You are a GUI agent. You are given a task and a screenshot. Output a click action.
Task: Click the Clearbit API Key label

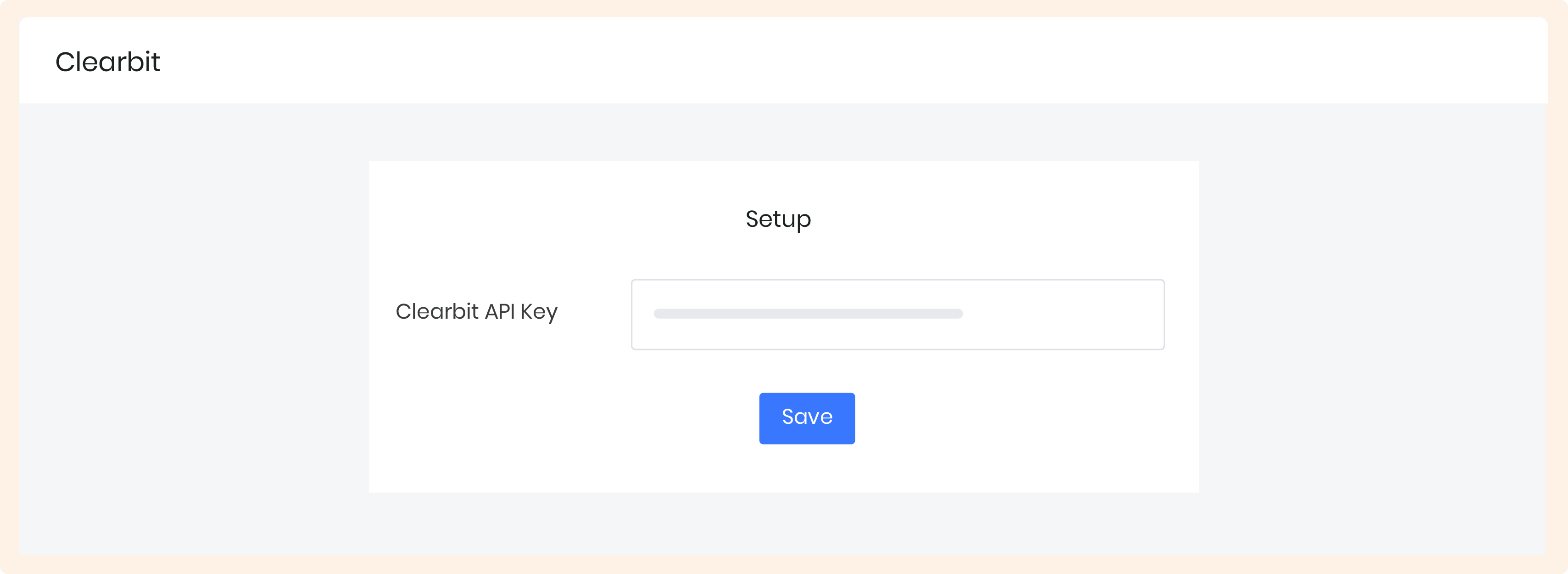click(476, 311)
